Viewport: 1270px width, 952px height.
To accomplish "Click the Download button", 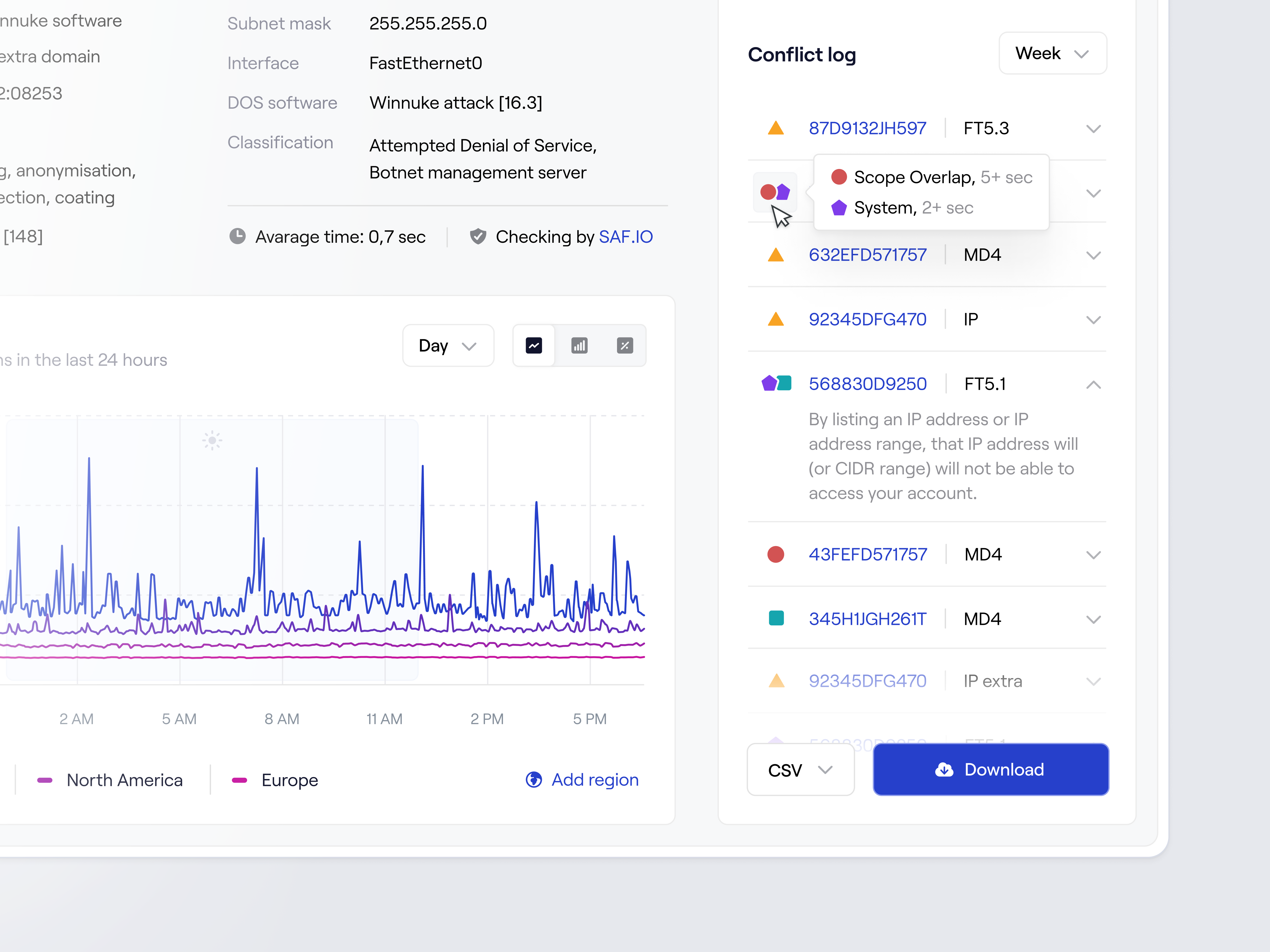I will [990, 769].
